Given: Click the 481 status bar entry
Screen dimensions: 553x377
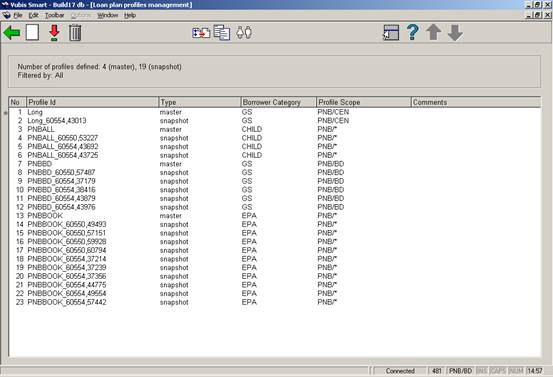Looking at the screenshot, I should [437, 371].
